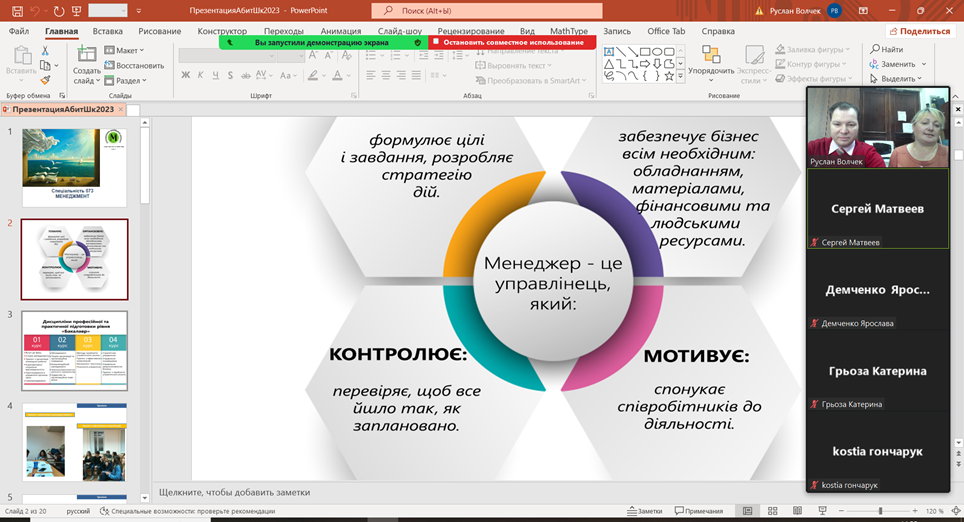Viewport: 964px width, 522px height.
Task: Open the Анимация ribbon tab
Action: 342,31
